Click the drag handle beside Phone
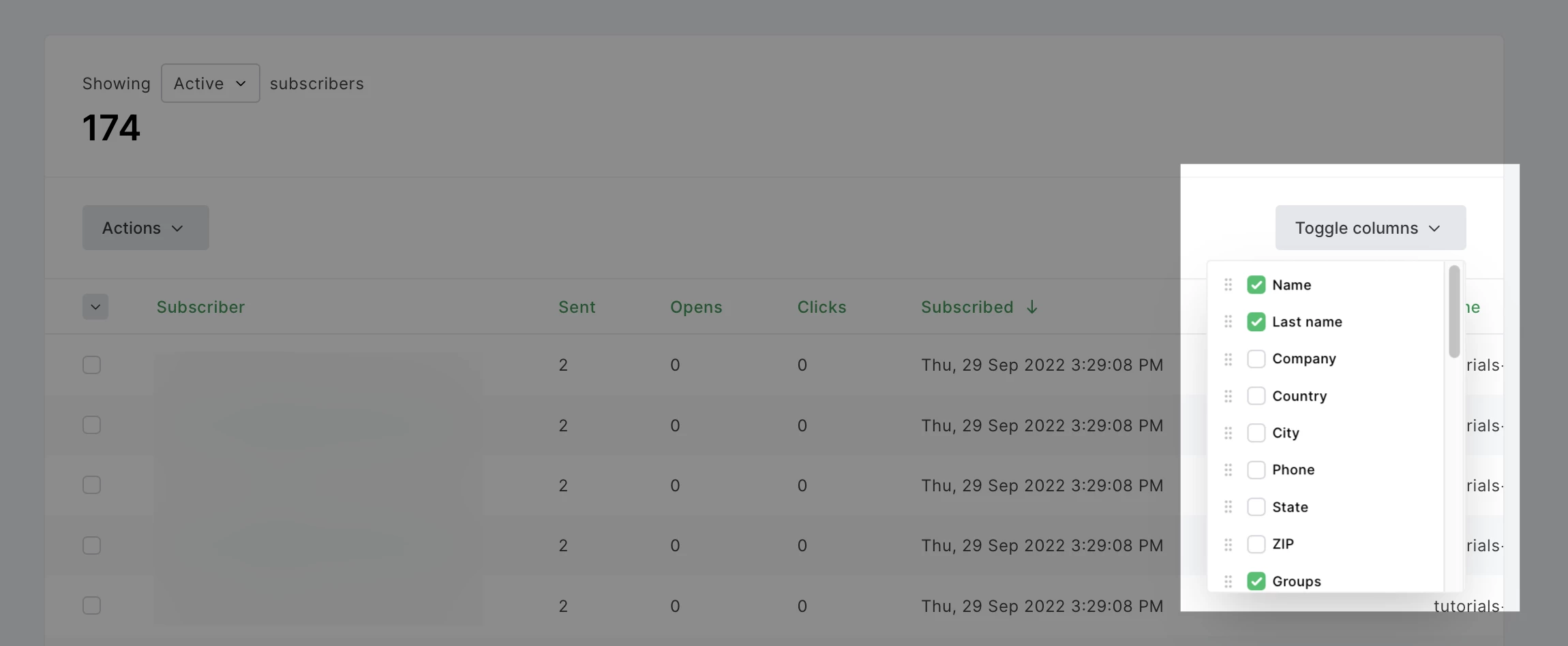The image size is (1568, 646). click(x=1228, y=470)
